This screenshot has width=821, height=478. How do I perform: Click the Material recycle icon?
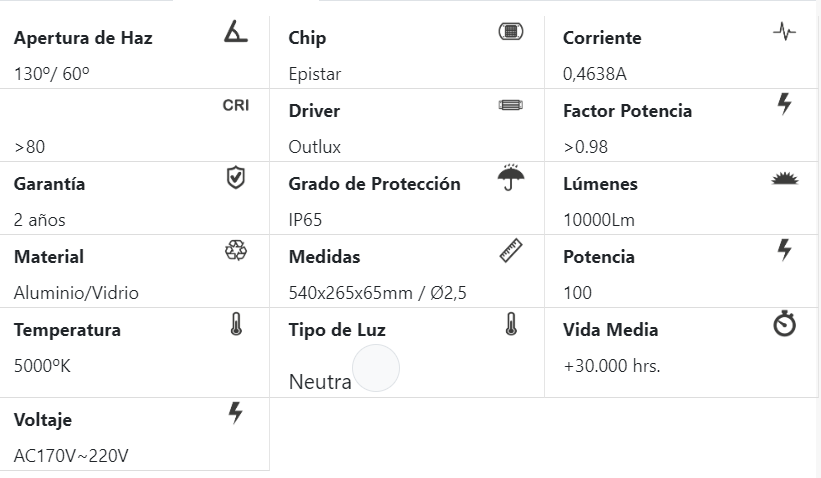pos(236,251)
